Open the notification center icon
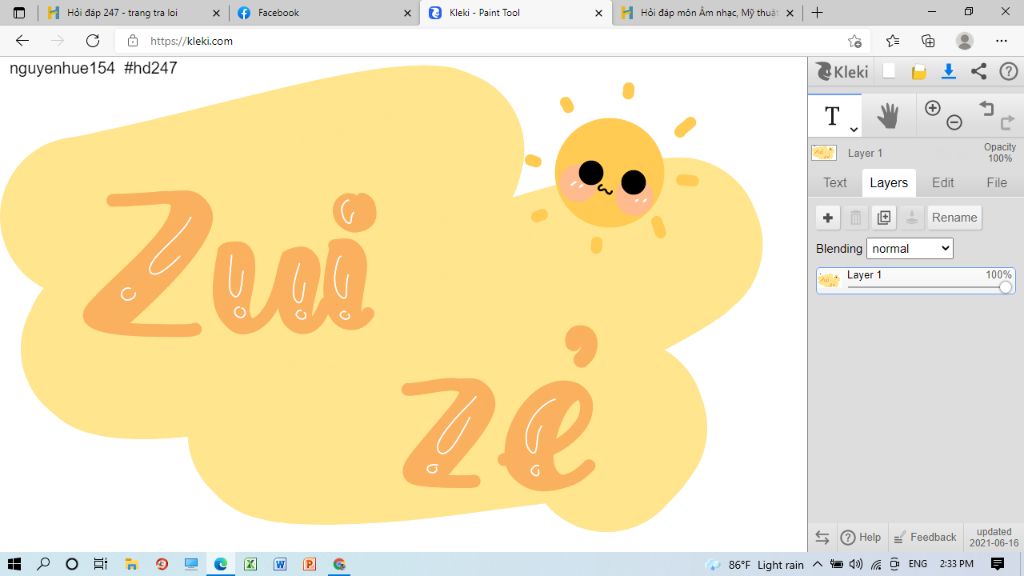 (x=997, y=564)
